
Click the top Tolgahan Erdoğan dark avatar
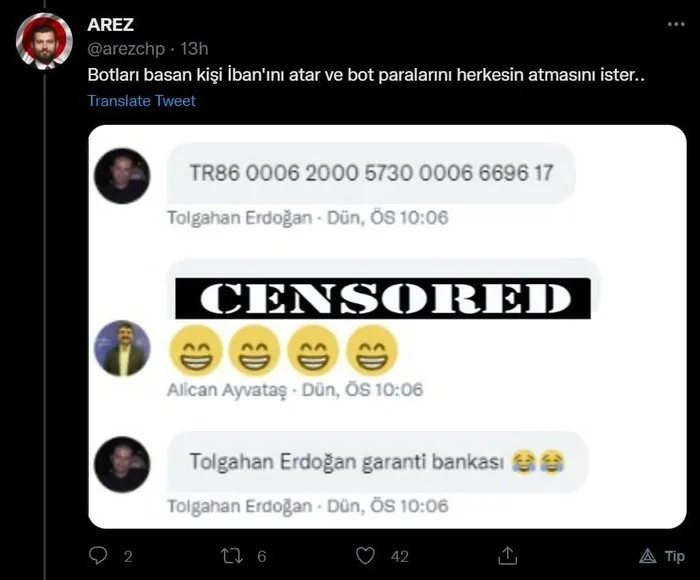click(x=122, y=176)
